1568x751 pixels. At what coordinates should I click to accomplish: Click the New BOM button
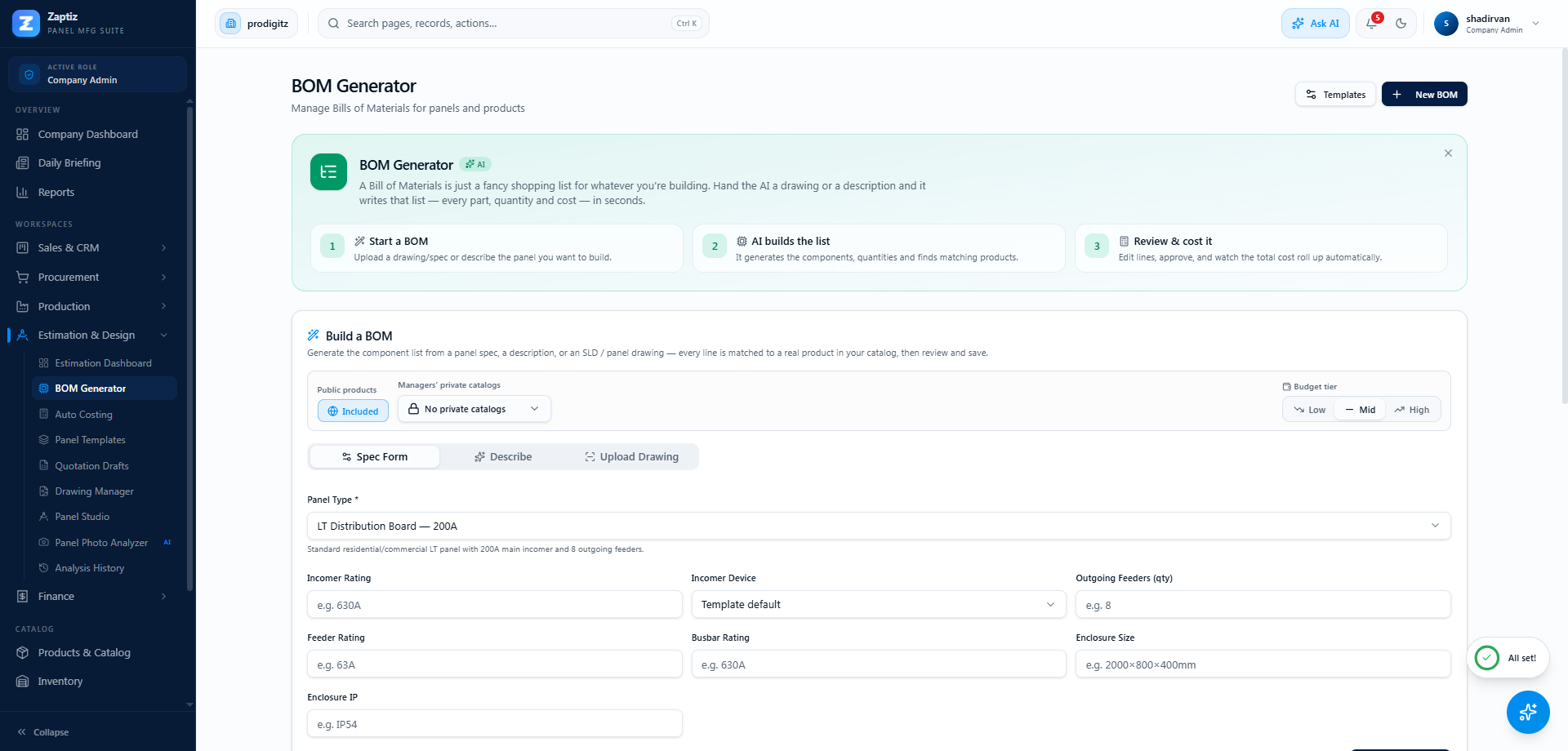(1424, 95)
